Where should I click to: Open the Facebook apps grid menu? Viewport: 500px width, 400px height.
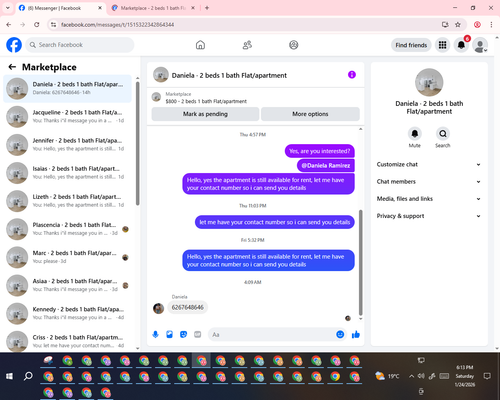(x=442, y=45)
